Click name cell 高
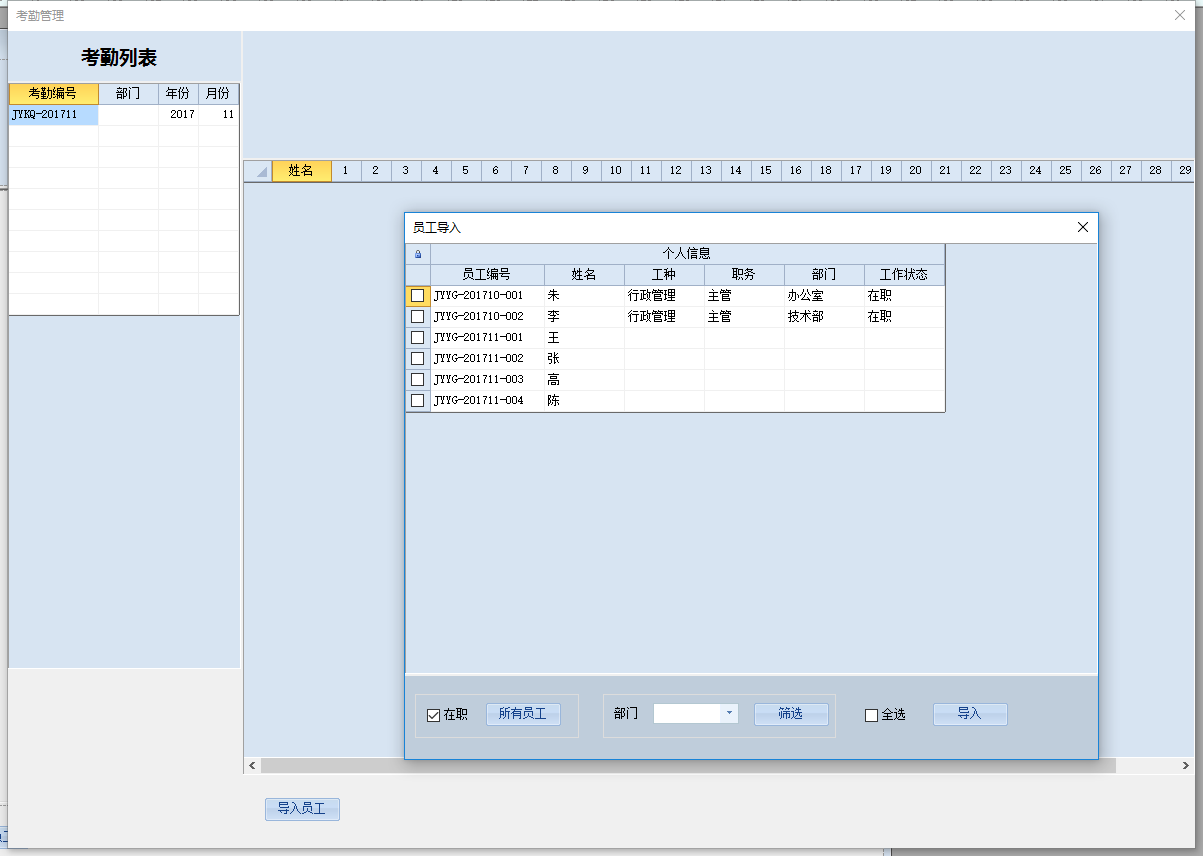The height and width of the screenshot is (856, 1203). [584, 380]
